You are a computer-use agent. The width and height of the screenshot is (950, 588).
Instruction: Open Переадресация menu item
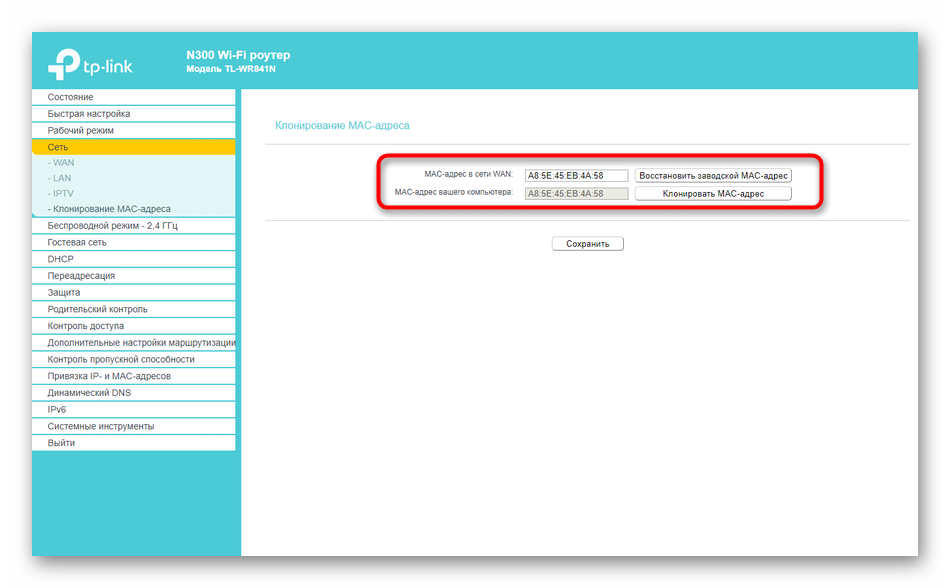click(133, 276)
